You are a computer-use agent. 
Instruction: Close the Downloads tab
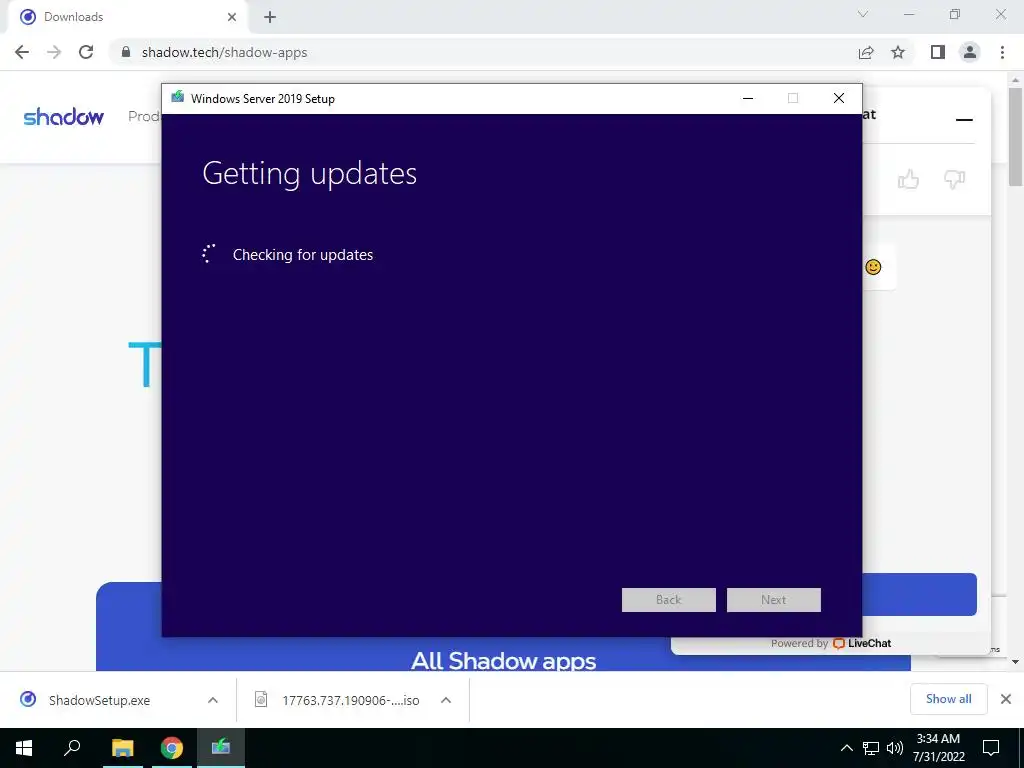click(232, 17)
